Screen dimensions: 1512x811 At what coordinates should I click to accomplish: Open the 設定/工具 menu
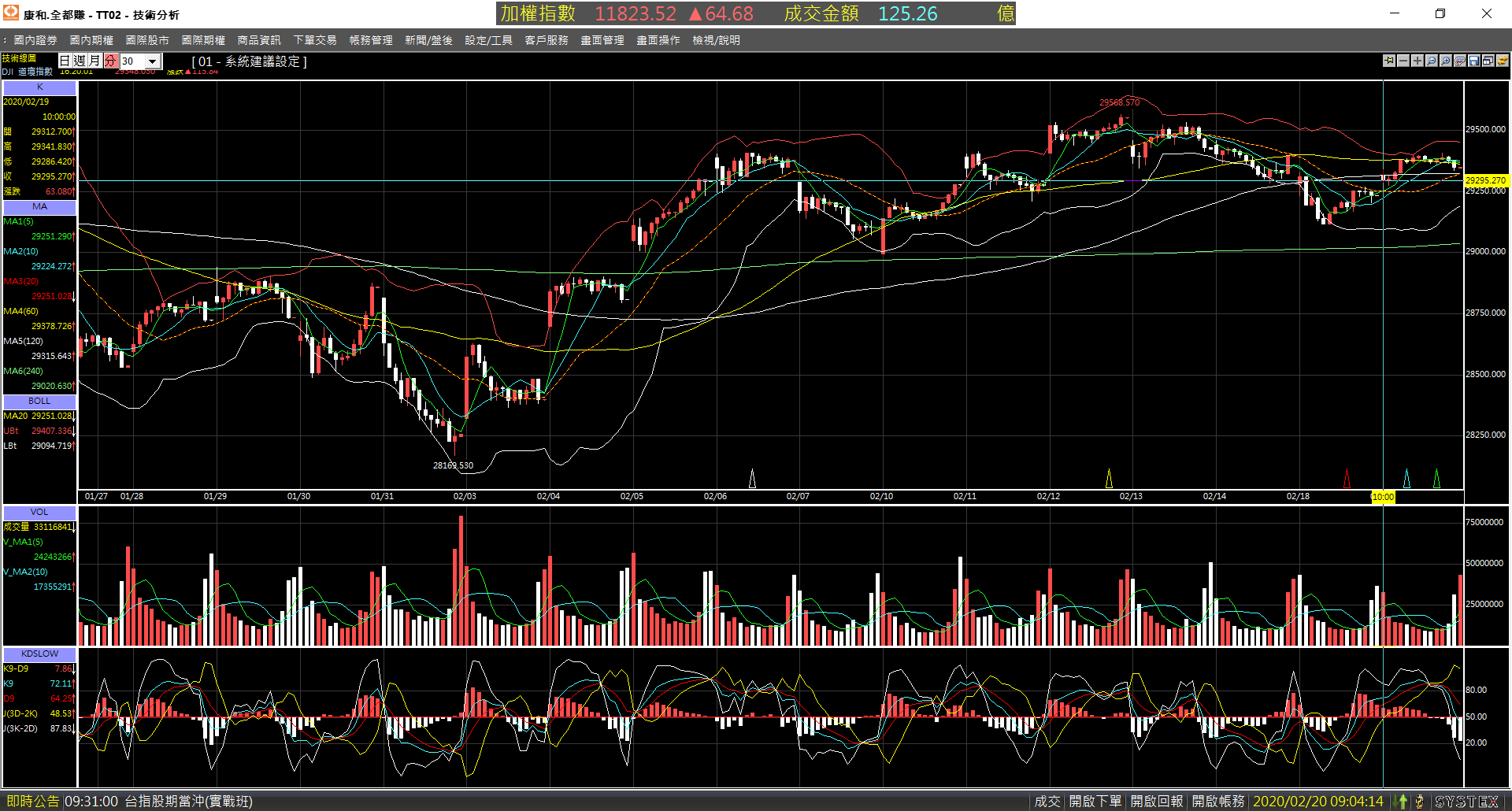pos(488,40)
